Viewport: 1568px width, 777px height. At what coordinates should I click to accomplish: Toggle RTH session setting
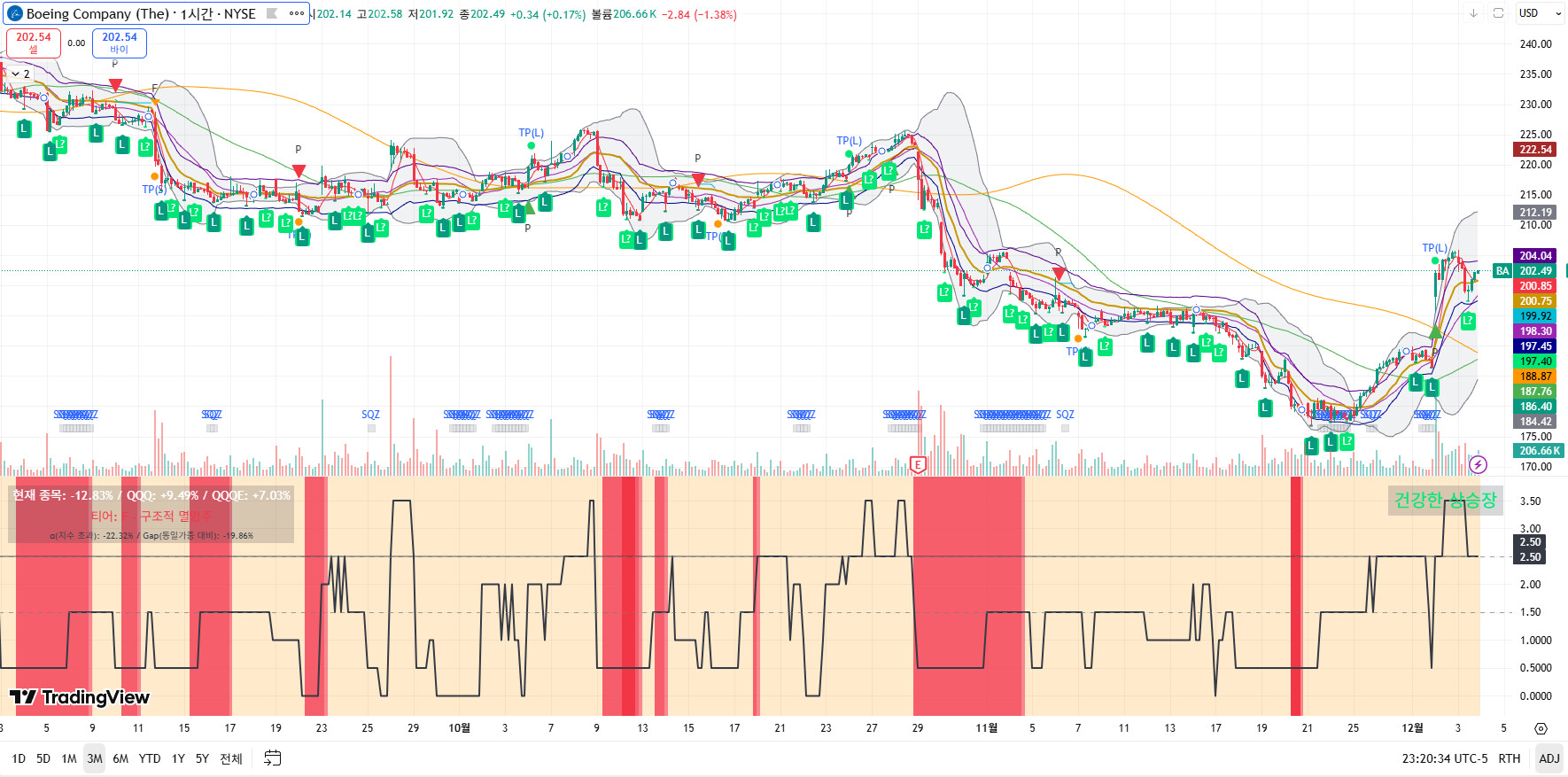[x=1509, y=758]
